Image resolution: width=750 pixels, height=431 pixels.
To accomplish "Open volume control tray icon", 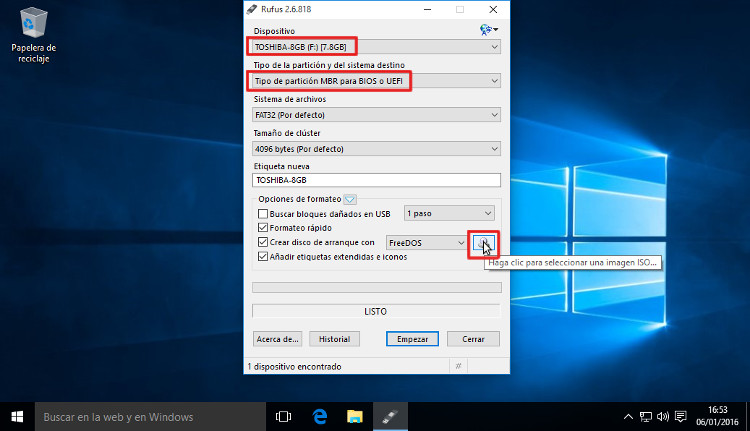I will pyautogui.click(x=663, y=417).
